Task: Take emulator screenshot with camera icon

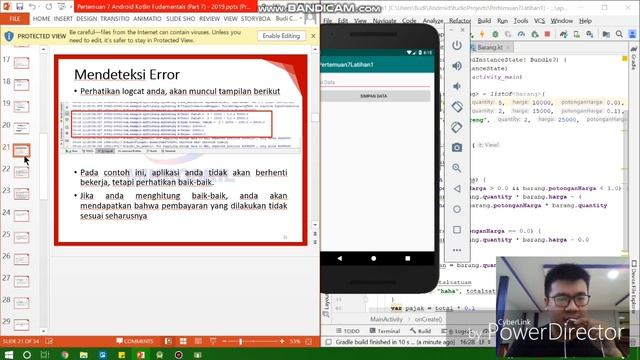Action: [457, 147]
